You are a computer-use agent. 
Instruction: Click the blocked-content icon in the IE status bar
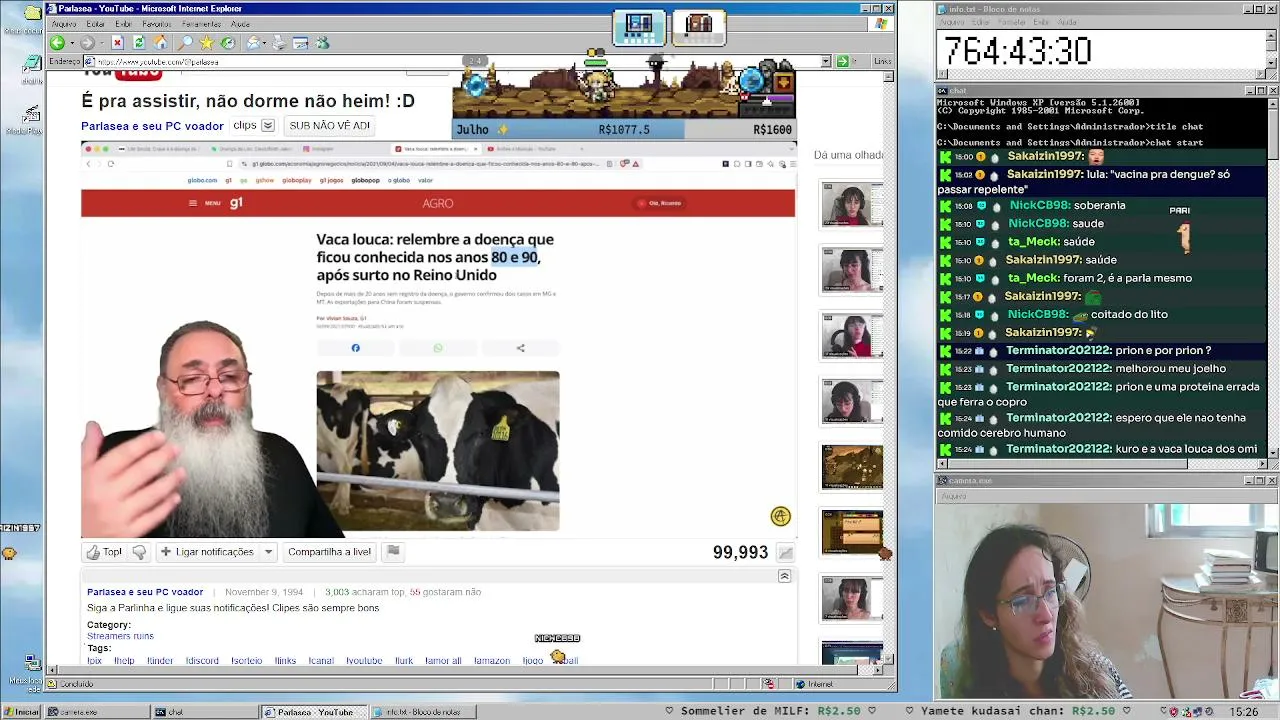point(769,684)
